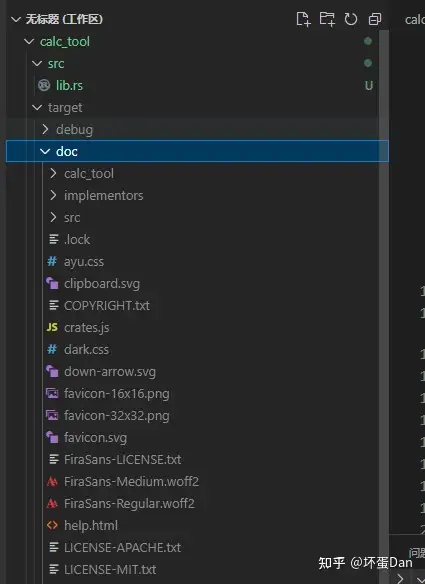Click the New Folder icon
Screen dimensions: 425x584
pos(327,19)
